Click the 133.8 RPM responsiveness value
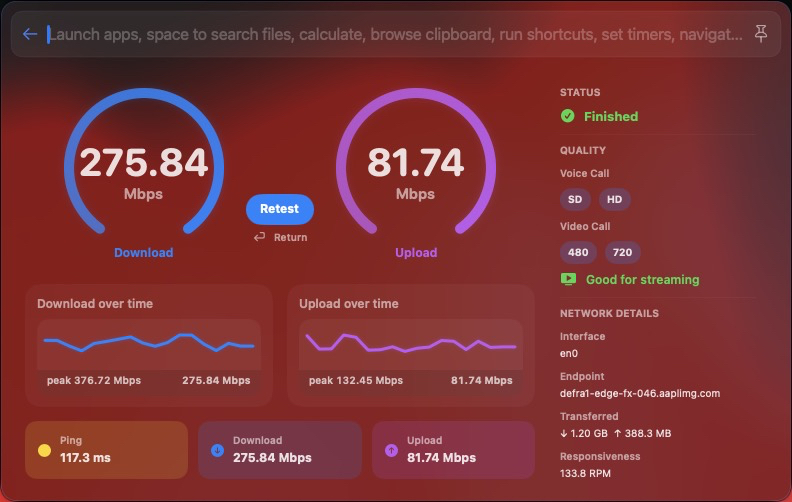 pyautogui.click(x=585, y=473)
